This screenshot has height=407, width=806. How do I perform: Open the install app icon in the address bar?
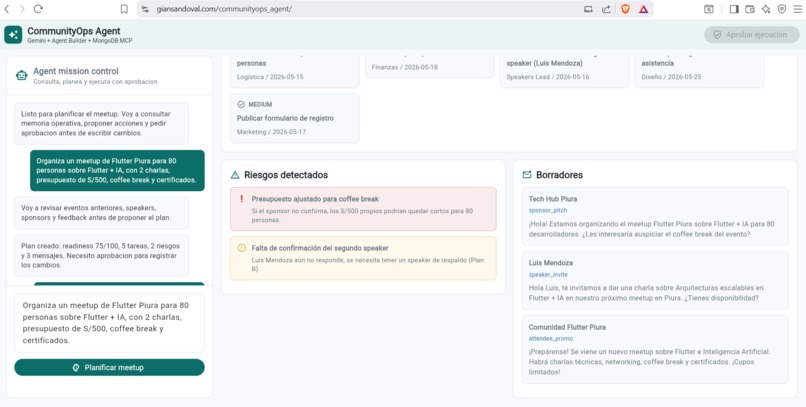pyautogui.click(x=588, y=9)
